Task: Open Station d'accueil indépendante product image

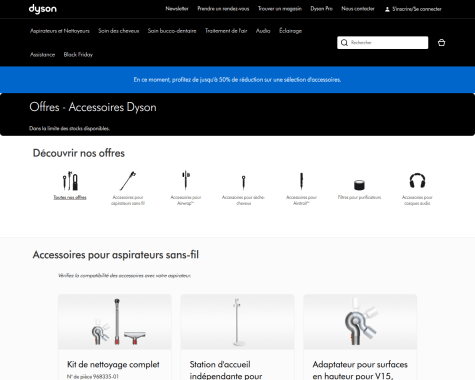Action: pyautogui.click(x=237, y=322)
